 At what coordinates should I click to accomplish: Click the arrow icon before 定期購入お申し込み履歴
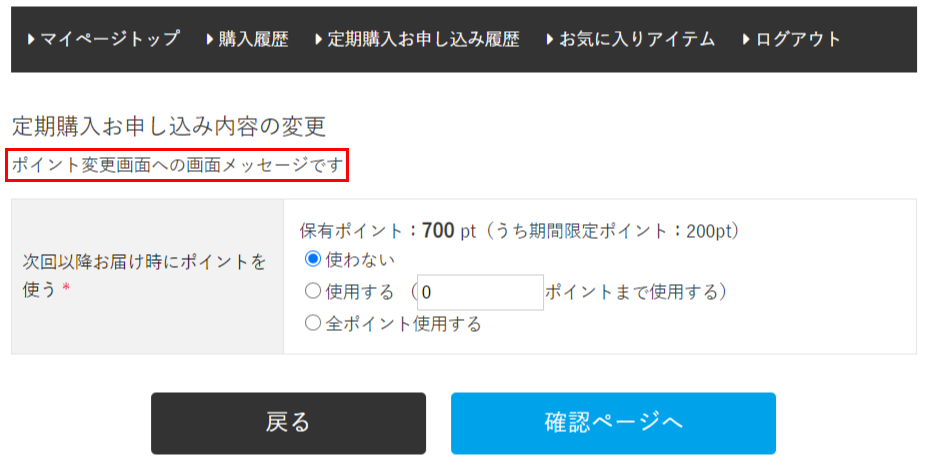[x=319, y=40]
